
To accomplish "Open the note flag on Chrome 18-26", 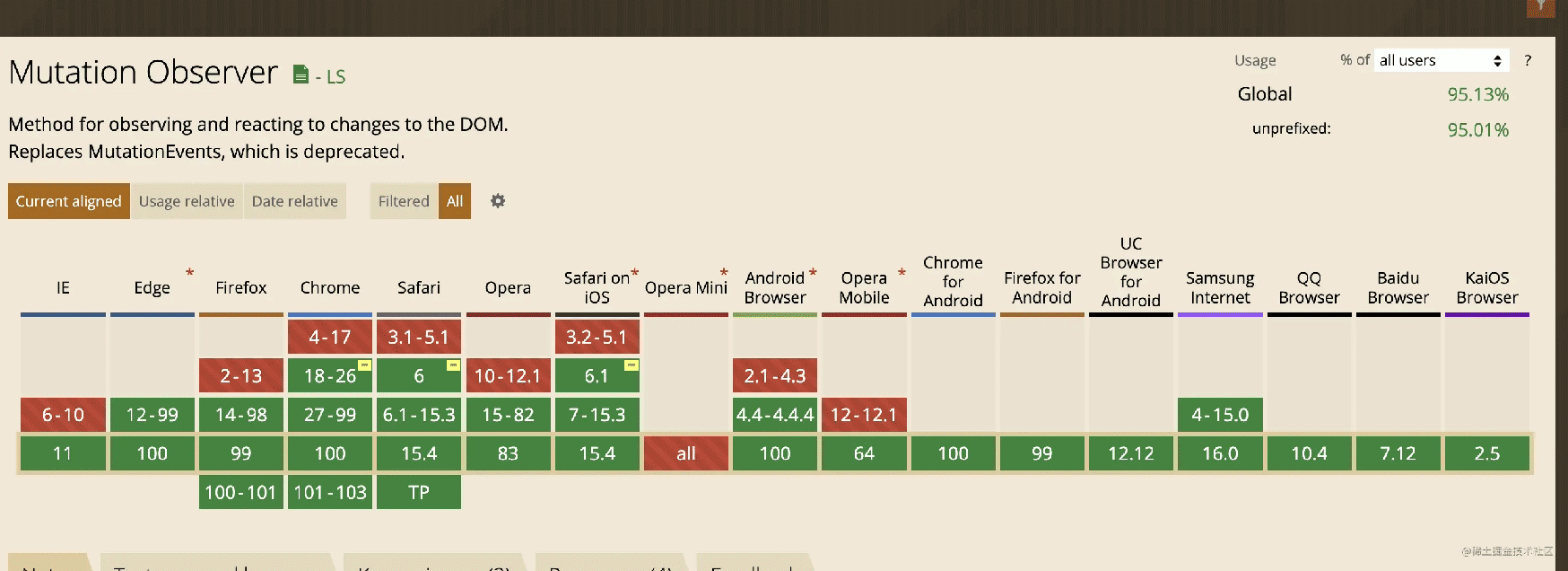I will [x=364, y=365].
